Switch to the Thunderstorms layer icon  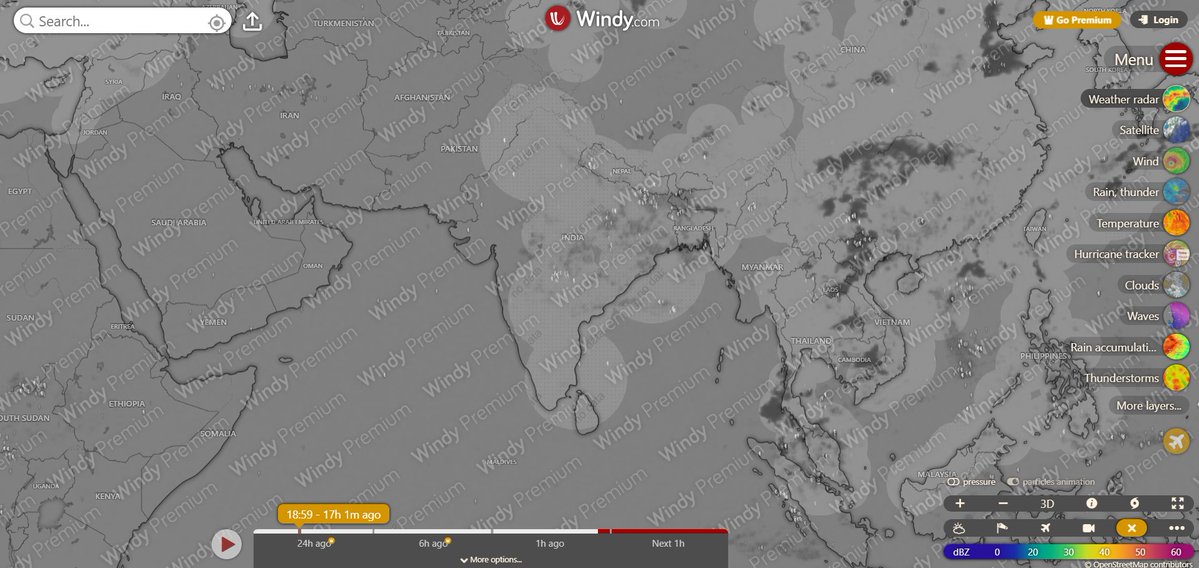[1176, 378]
